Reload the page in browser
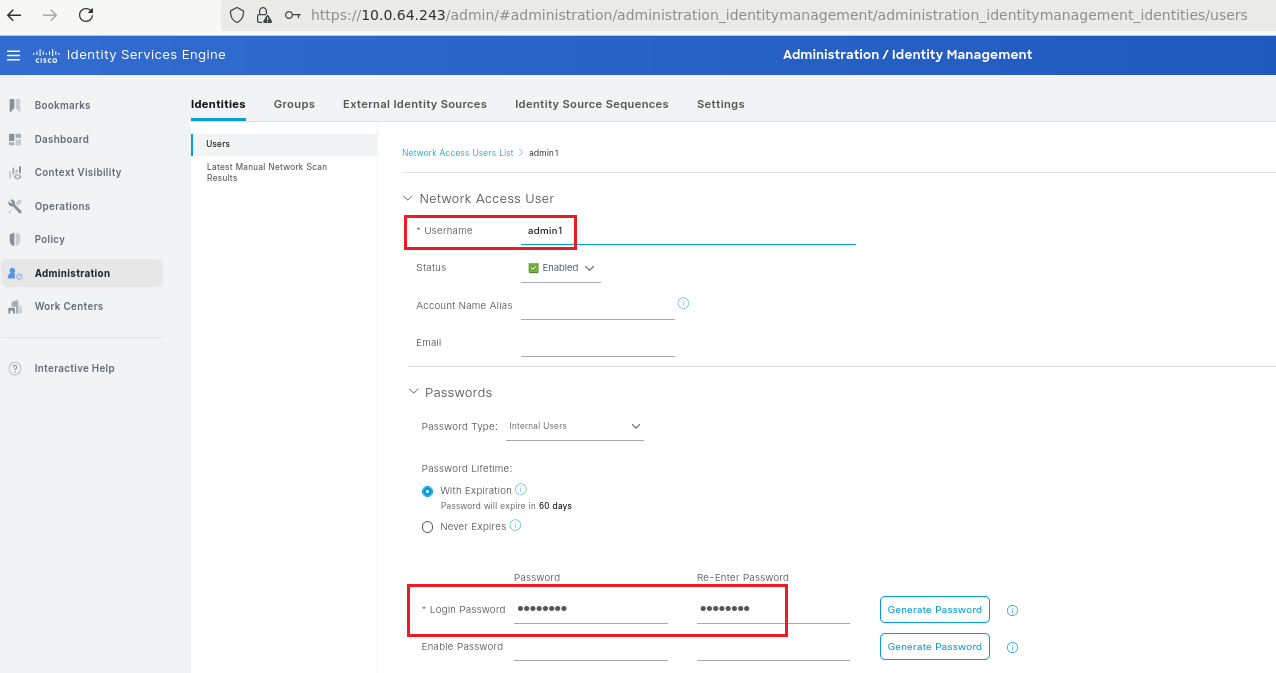 86,15
